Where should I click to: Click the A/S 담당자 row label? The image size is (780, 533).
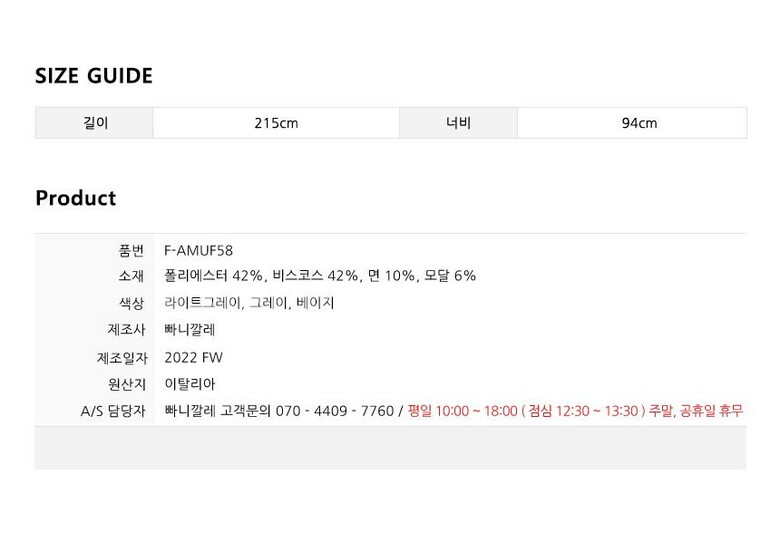pos(113,410)
